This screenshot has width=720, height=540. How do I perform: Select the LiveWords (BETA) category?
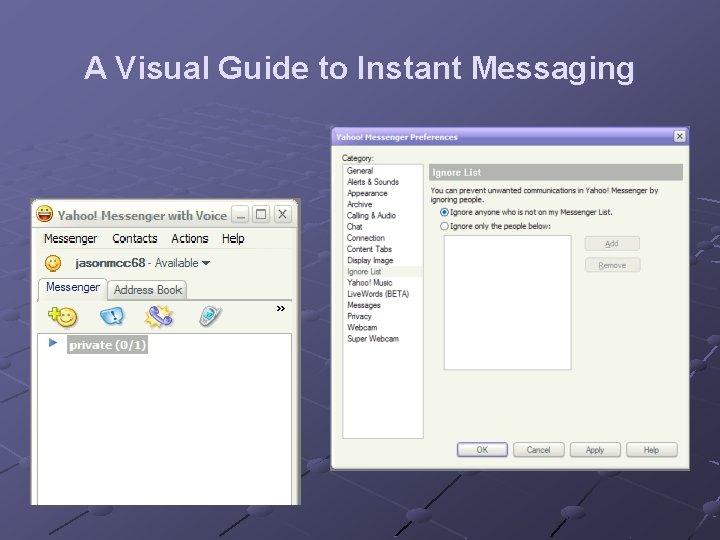(x=378, y=294)
